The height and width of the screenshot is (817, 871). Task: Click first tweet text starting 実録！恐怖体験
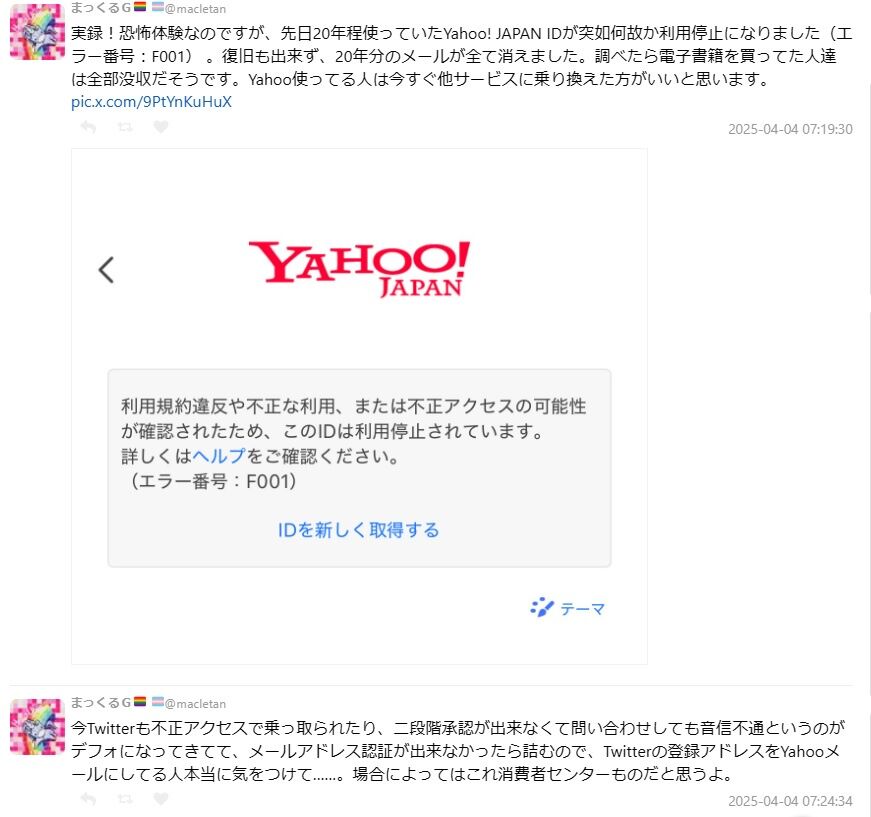point(461,56)
